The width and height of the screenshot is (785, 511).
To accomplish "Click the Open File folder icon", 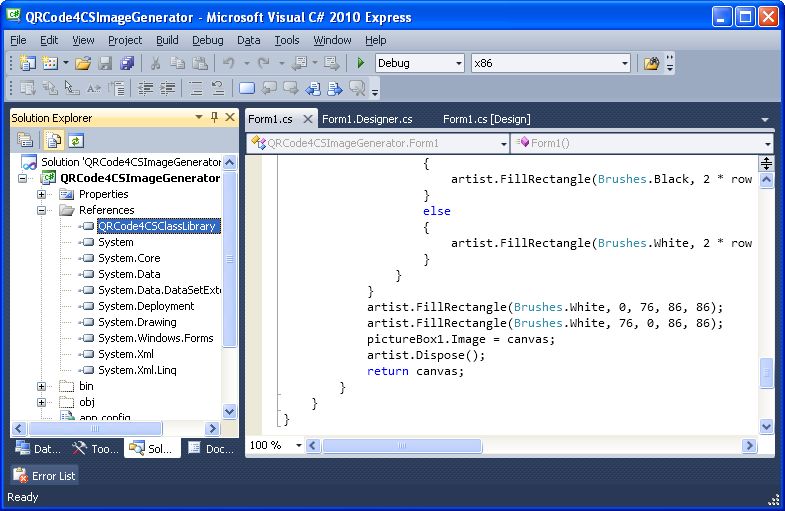I will click(83, 63).
